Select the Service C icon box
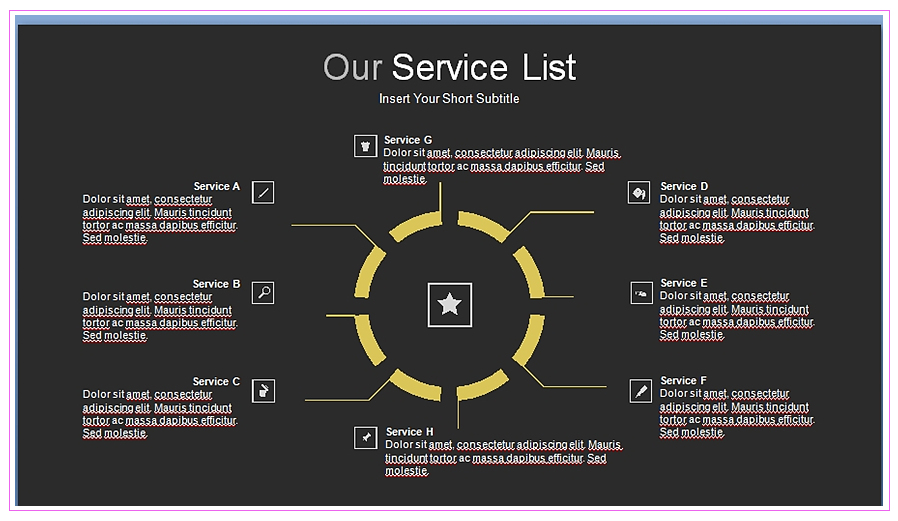 click(x=263, y=391)
